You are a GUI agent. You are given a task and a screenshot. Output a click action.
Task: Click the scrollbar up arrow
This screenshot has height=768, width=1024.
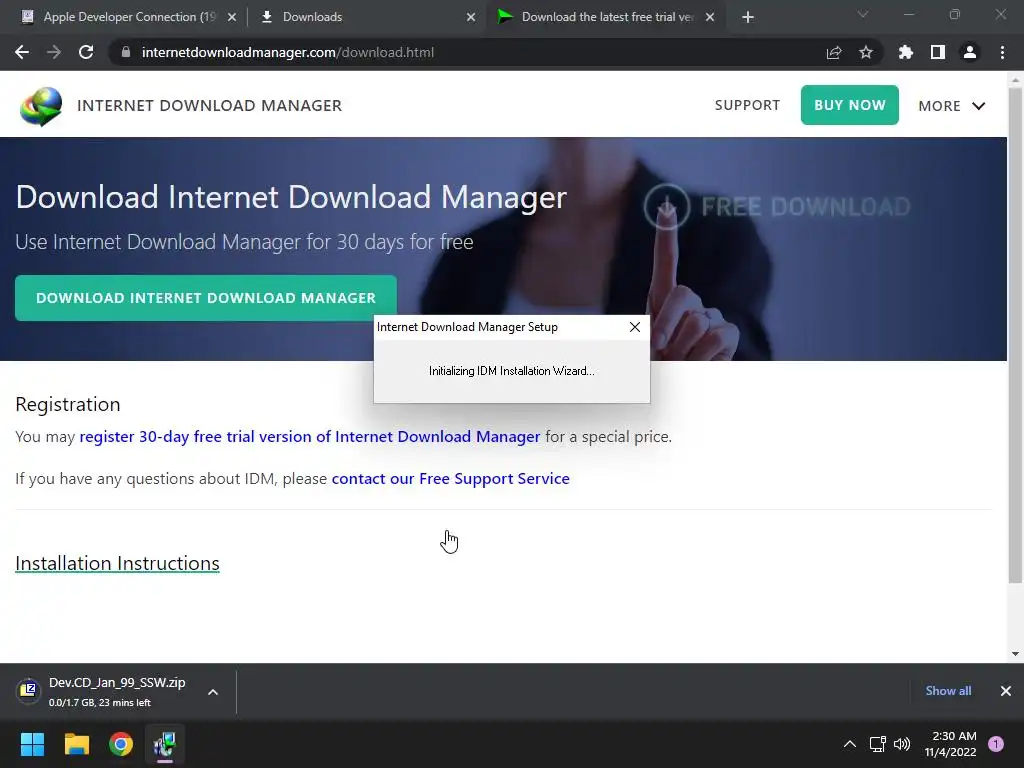pyautogui.click(x=1016, y=80)
